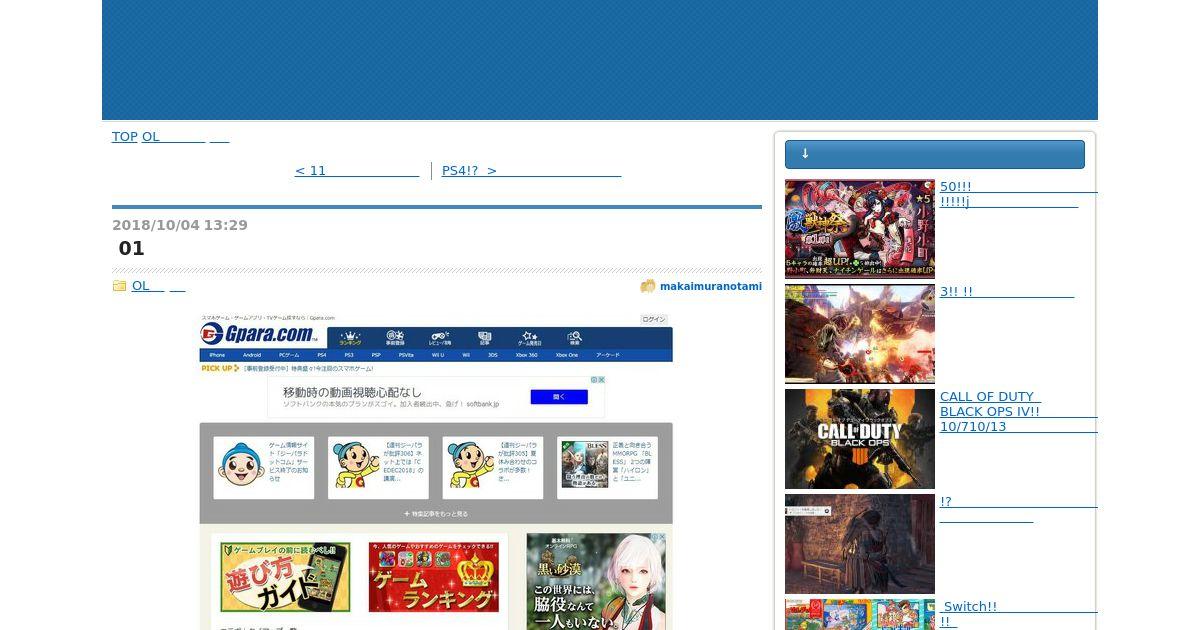Click the sidebar header with down arrow

(935, 154)
